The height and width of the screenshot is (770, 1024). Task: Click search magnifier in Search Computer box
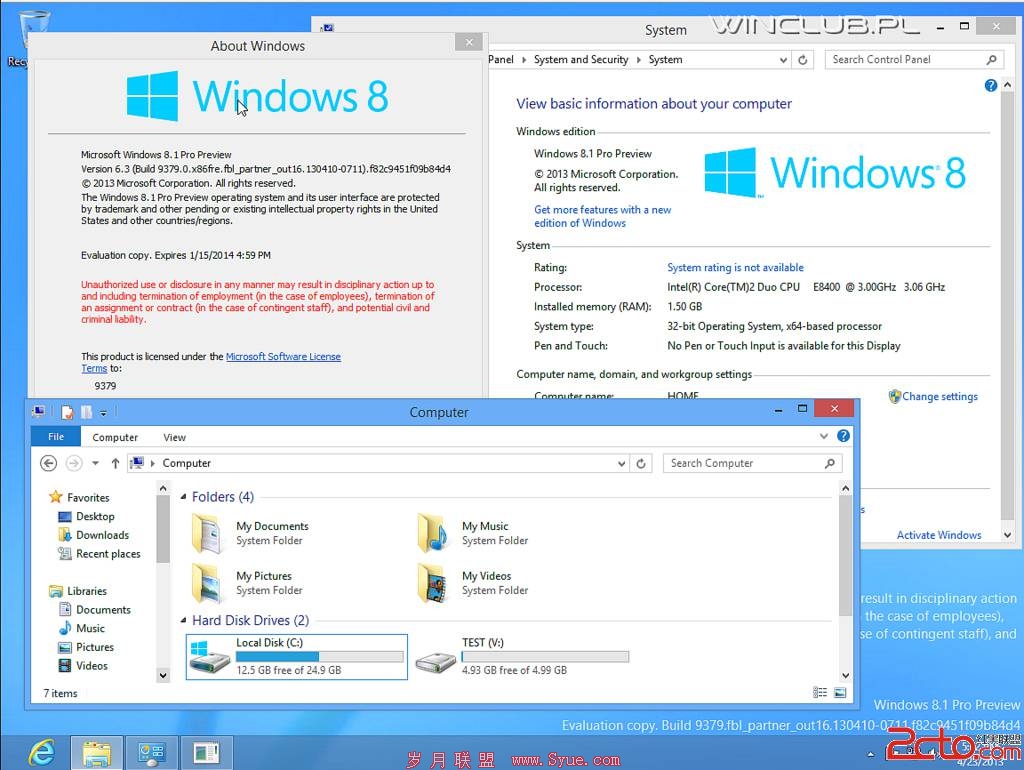[x=829, y=463]
